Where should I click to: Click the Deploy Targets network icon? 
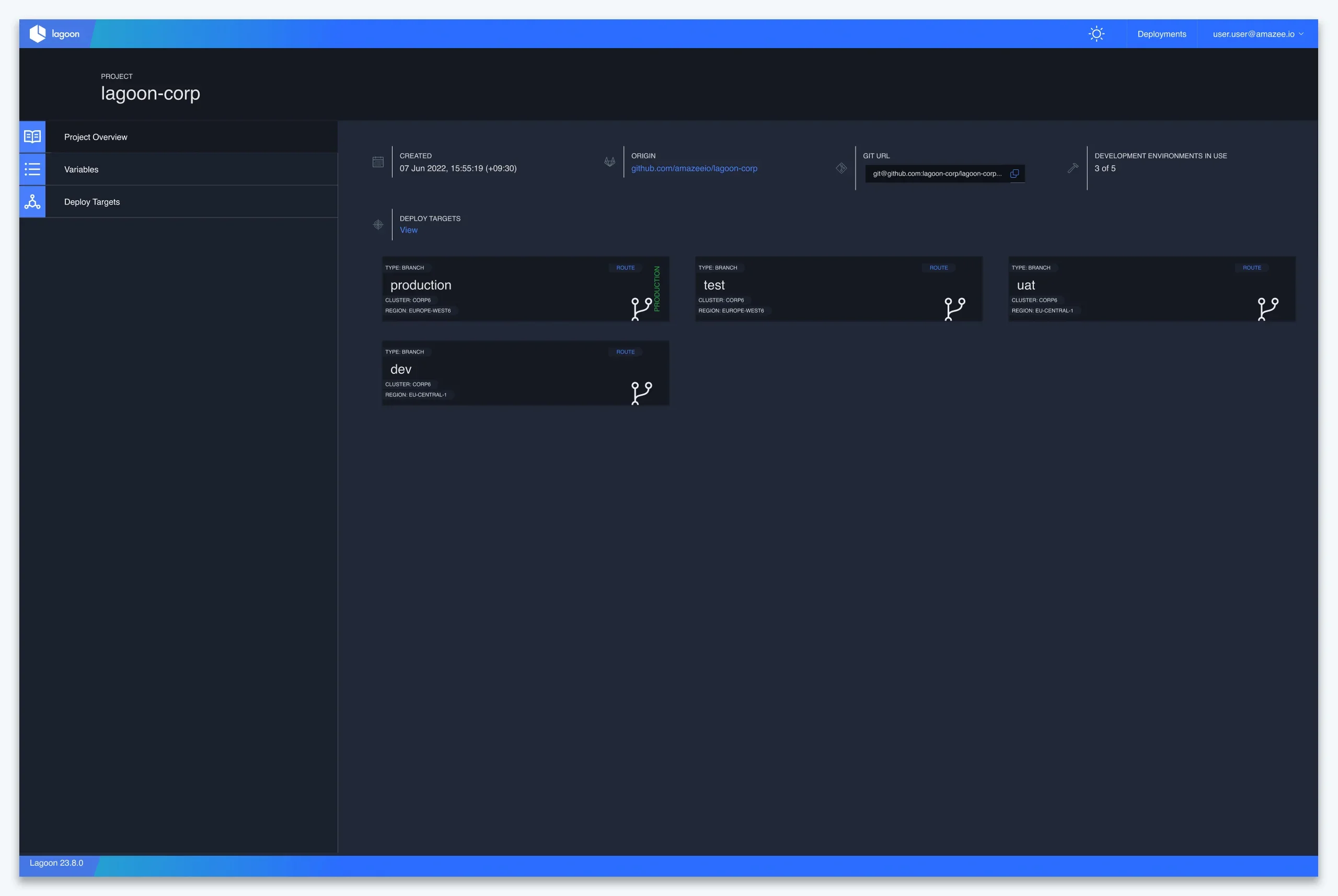click(x=32, y=202)
